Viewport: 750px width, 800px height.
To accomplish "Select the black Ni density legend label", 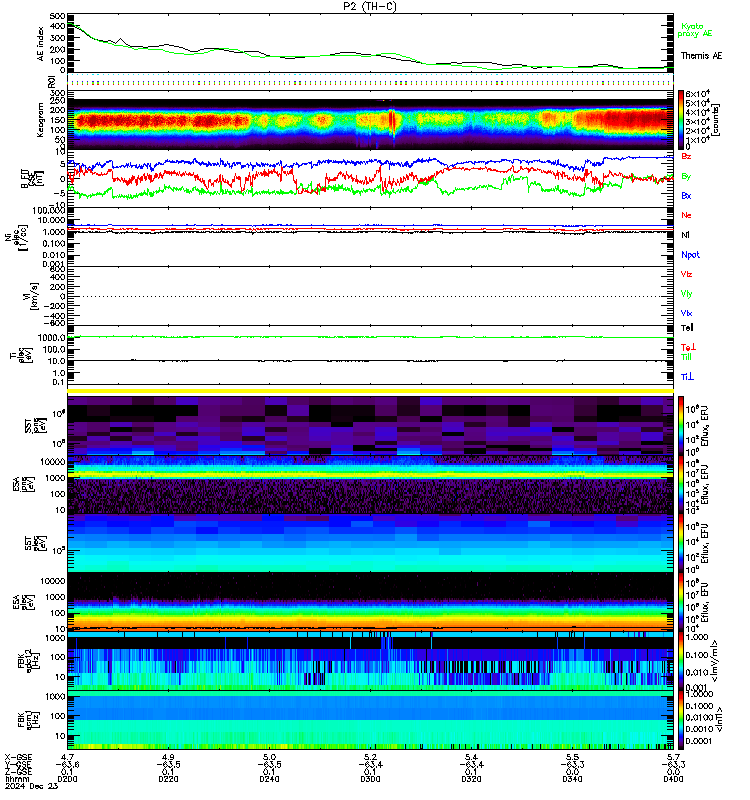I will [685, 235].
